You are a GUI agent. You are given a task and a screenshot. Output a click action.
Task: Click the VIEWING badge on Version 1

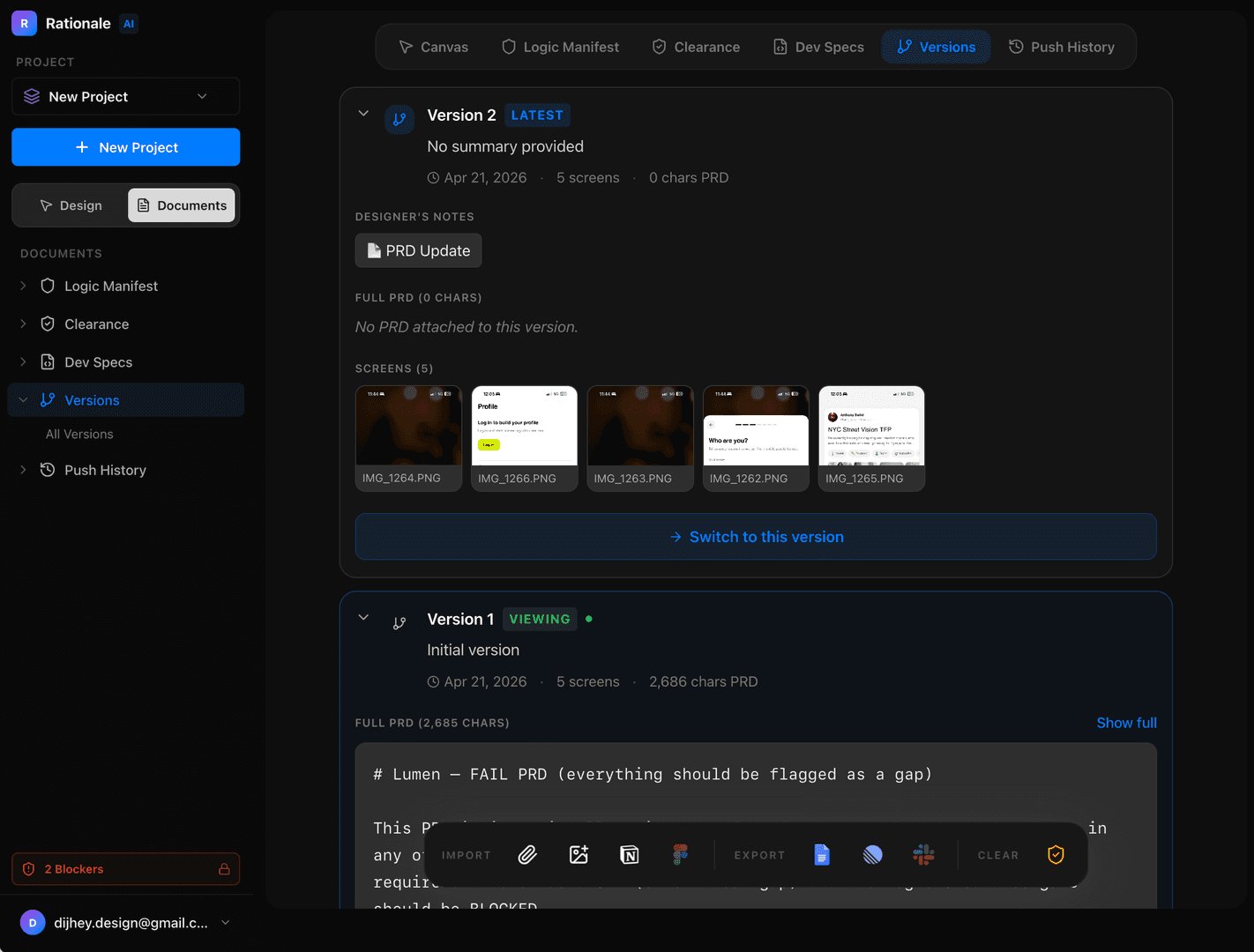point(540,620)
